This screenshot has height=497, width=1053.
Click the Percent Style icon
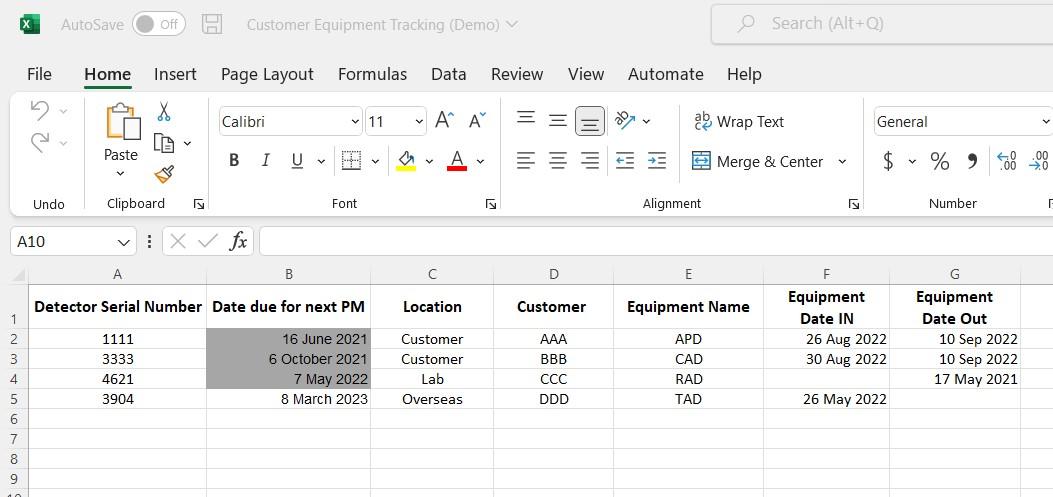pos(939,161)
